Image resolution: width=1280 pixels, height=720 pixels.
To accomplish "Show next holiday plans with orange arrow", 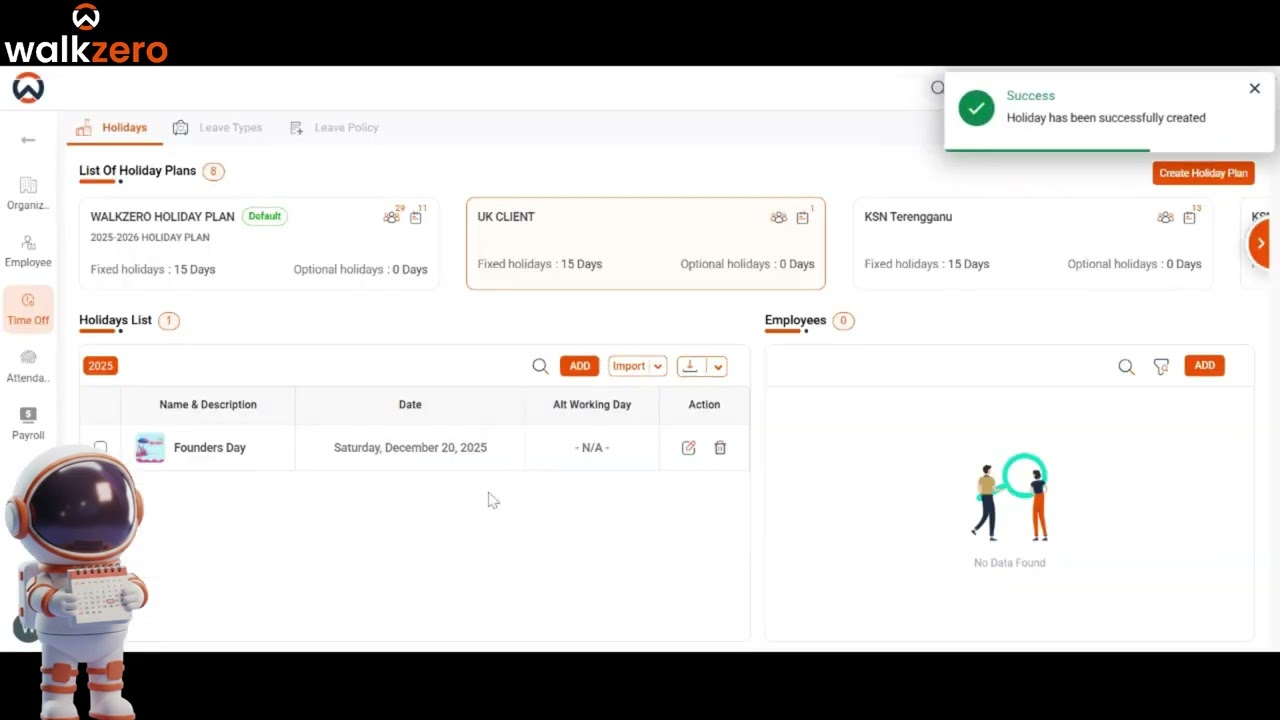I will tap(1260, 243).
